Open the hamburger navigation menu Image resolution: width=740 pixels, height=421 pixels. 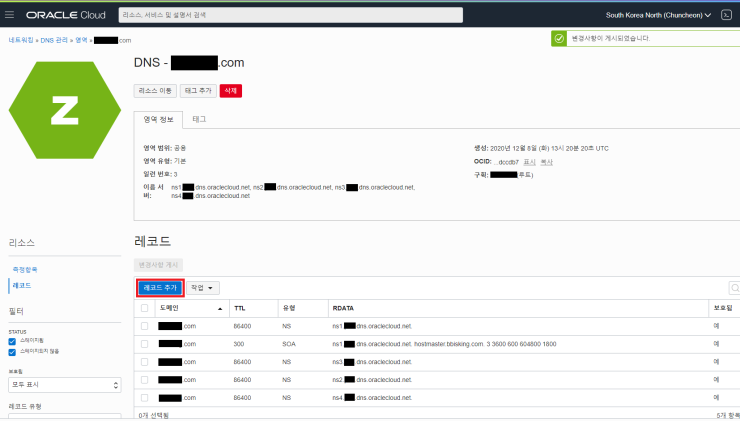pos(10,15)
